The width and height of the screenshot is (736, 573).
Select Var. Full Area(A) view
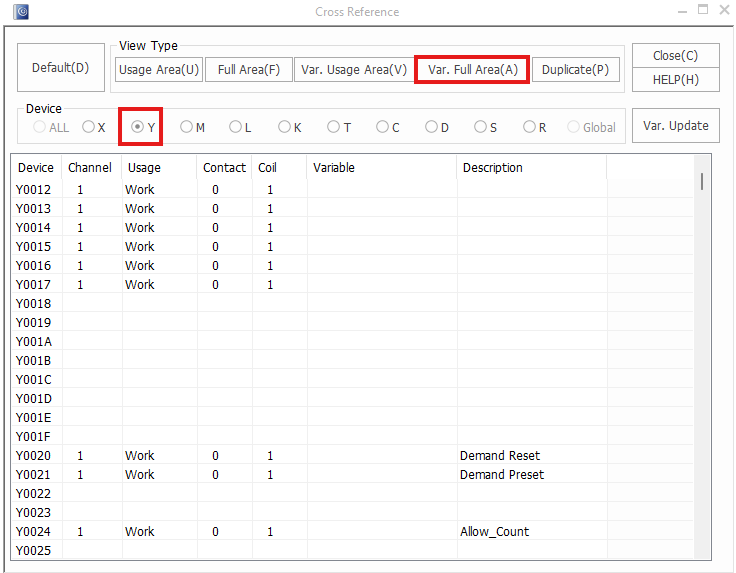[472, 70]
